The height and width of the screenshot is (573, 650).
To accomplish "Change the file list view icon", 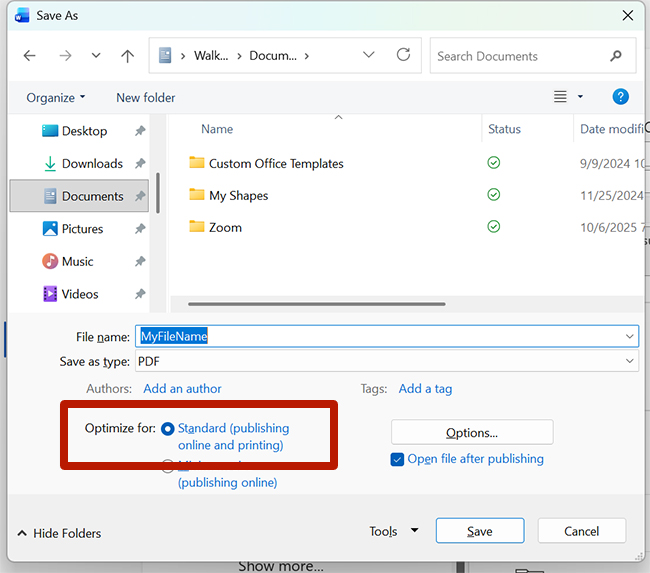I will (560, 97).
